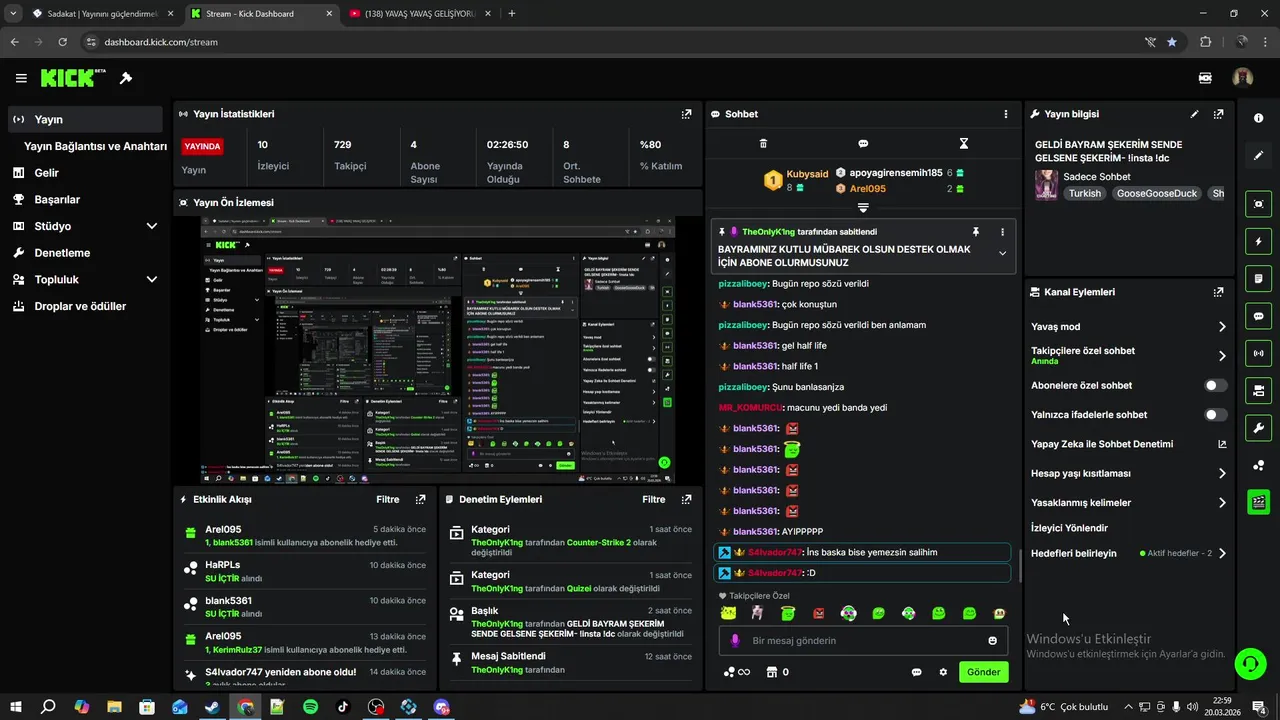Click the chat panel scrollbar
The image size is (1280, 720).
point(1019,566)
